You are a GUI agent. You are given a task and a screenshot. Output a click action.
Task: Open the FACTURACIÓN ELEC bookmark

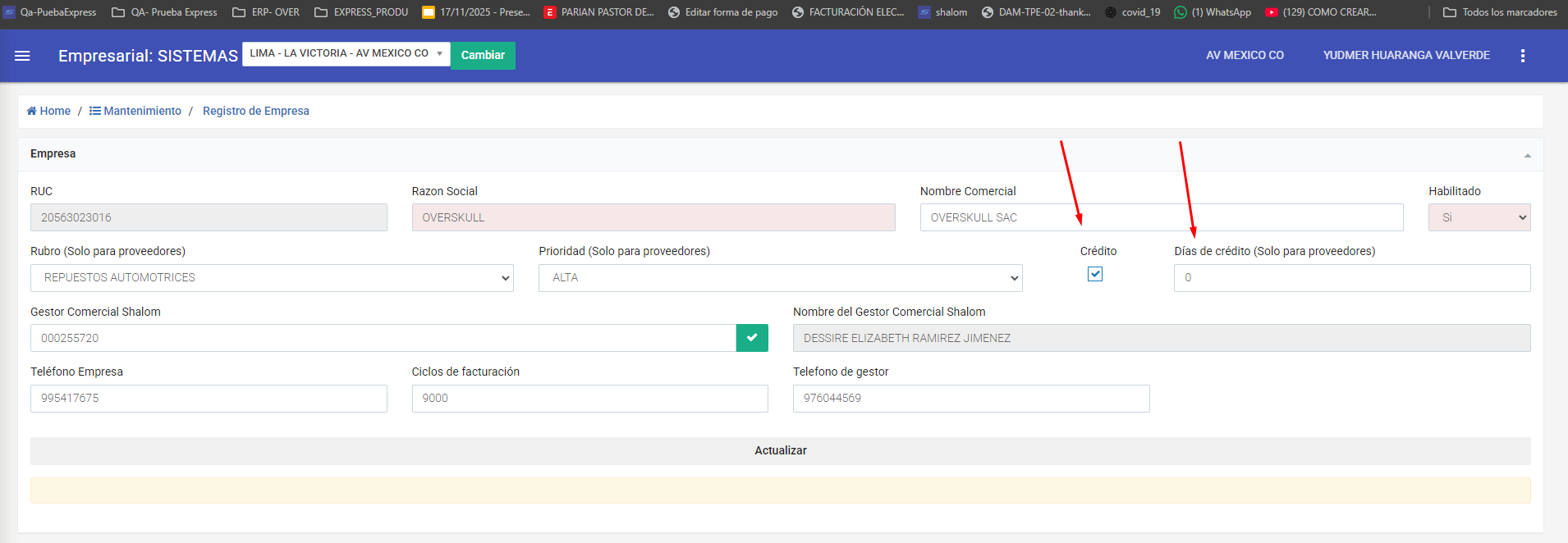848,12
